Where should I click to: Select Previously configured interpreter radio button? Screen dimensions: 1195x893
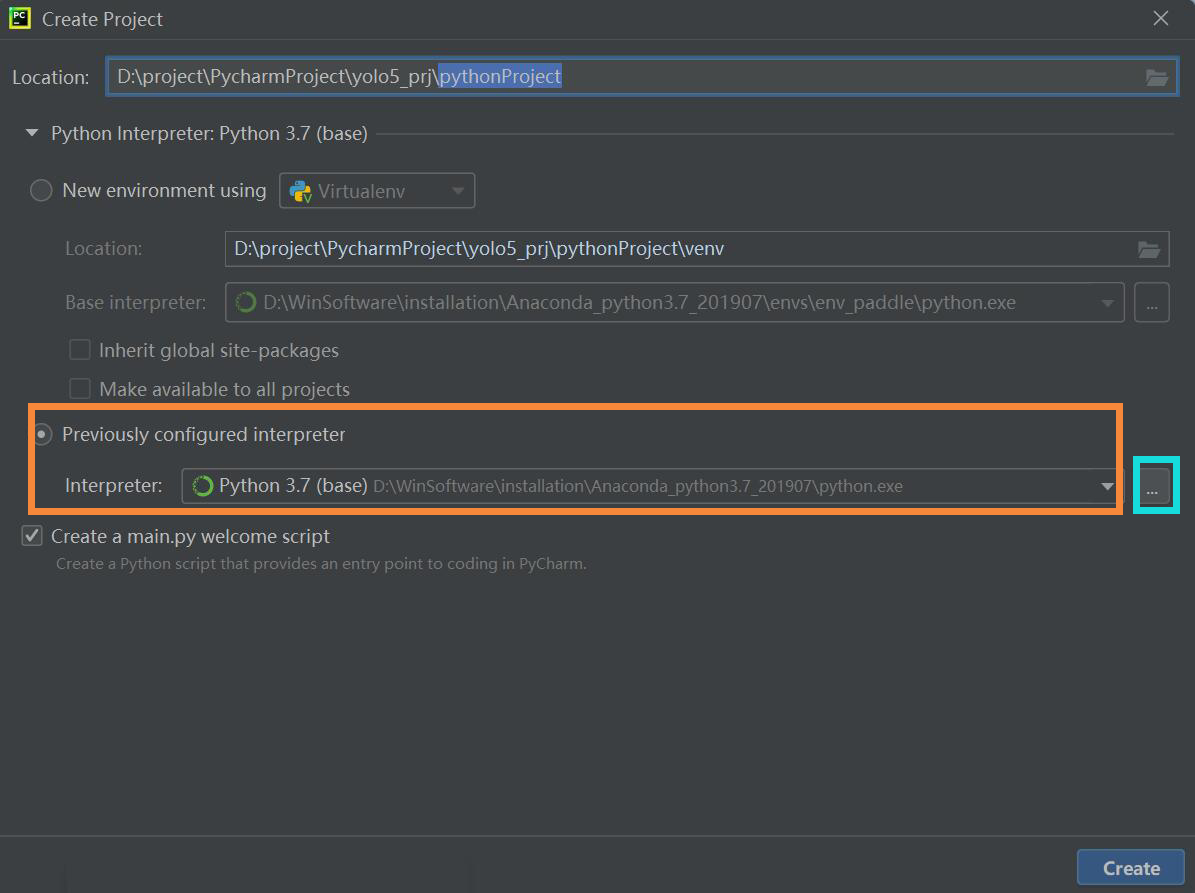[x=43, y=434]
